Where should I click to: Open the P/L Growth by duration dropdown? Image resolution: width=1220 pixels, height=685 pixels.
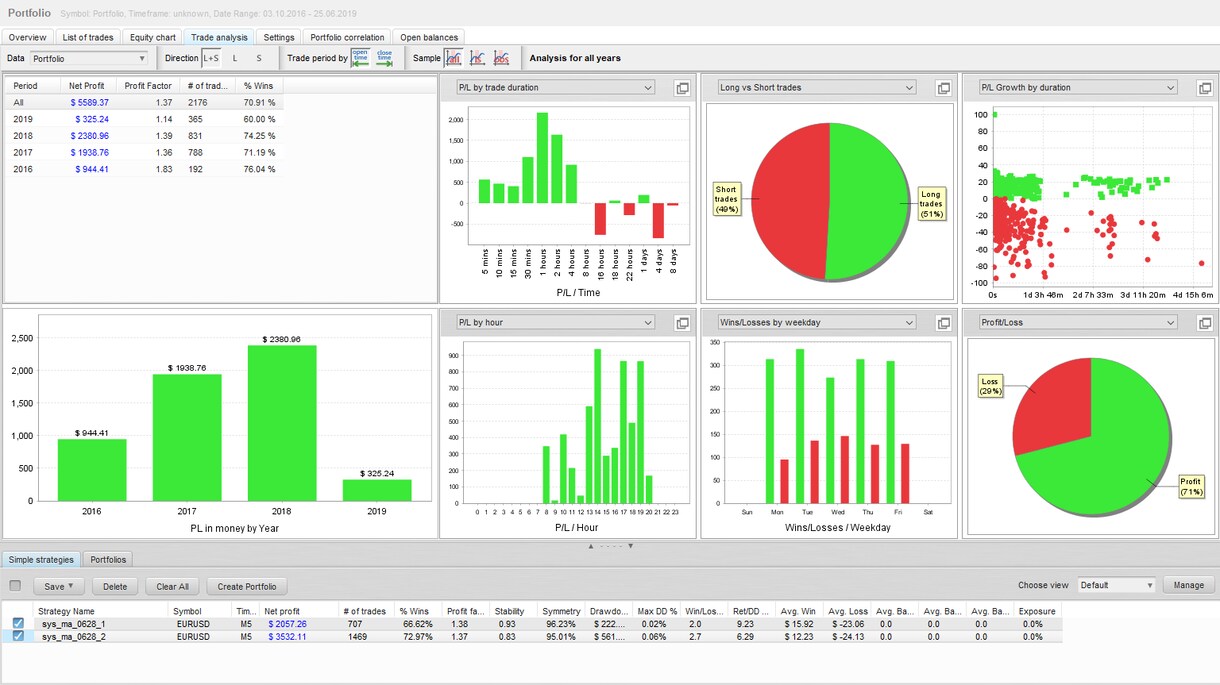[x=1078, y=88]
